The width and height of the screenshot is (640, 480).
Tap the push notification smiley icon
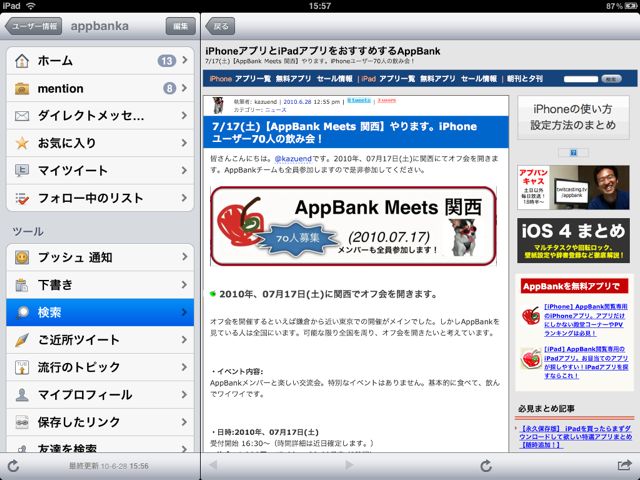[22, 257]
